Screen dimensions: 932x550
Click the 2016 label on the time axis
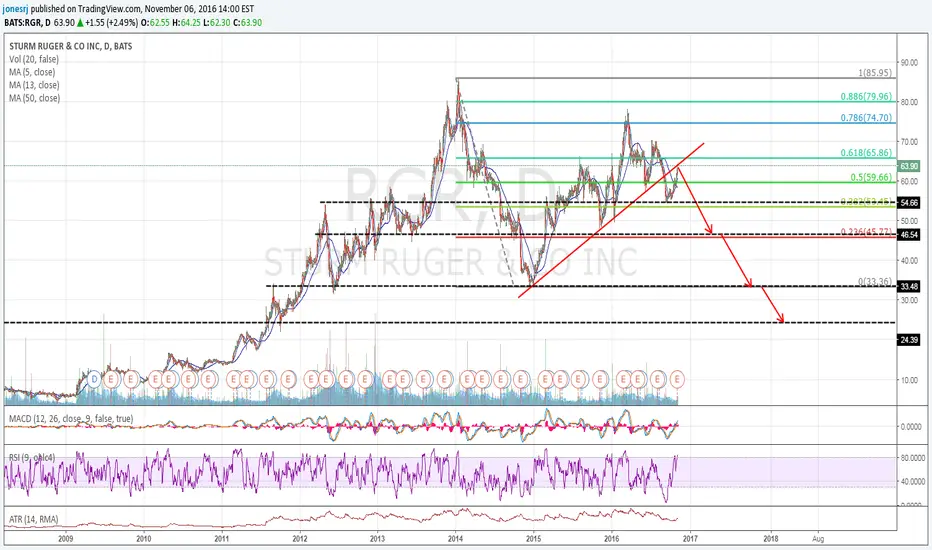(612, 539)
